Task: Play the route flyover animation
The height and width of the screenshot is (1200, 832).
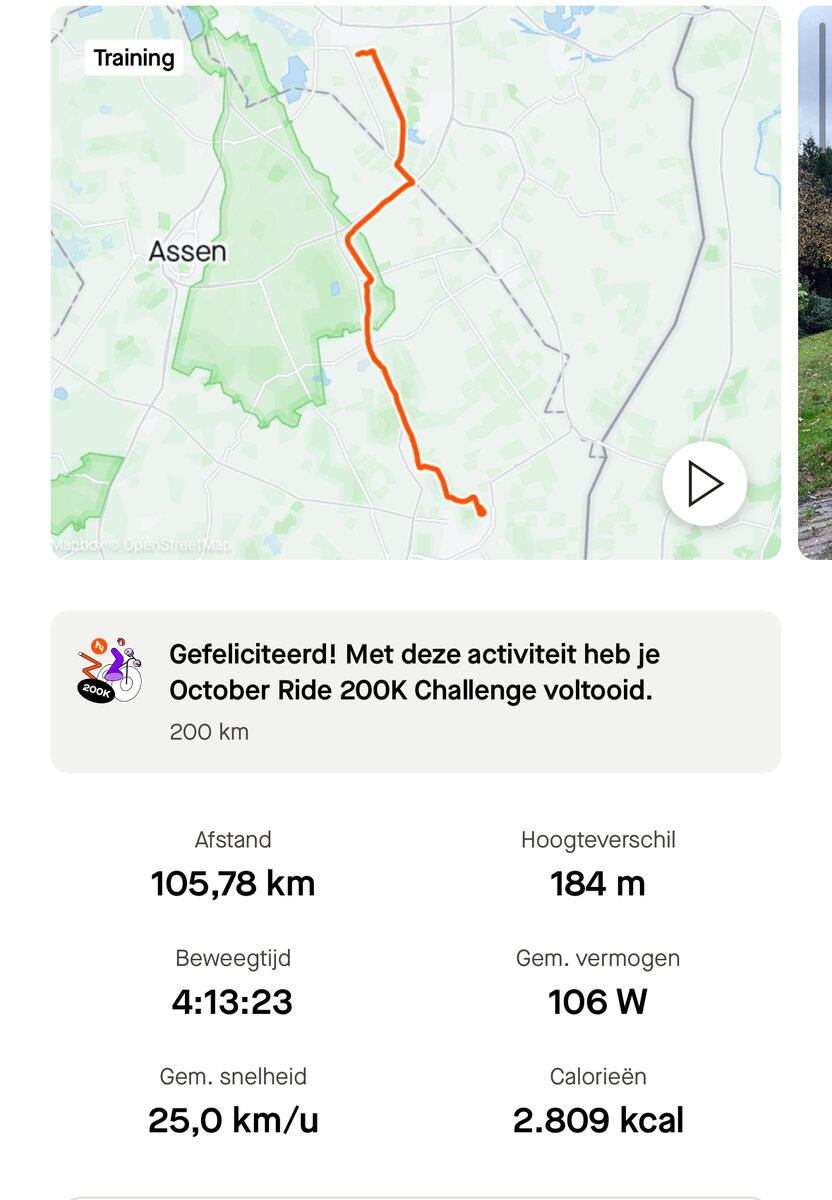Action: coord(704,484)
